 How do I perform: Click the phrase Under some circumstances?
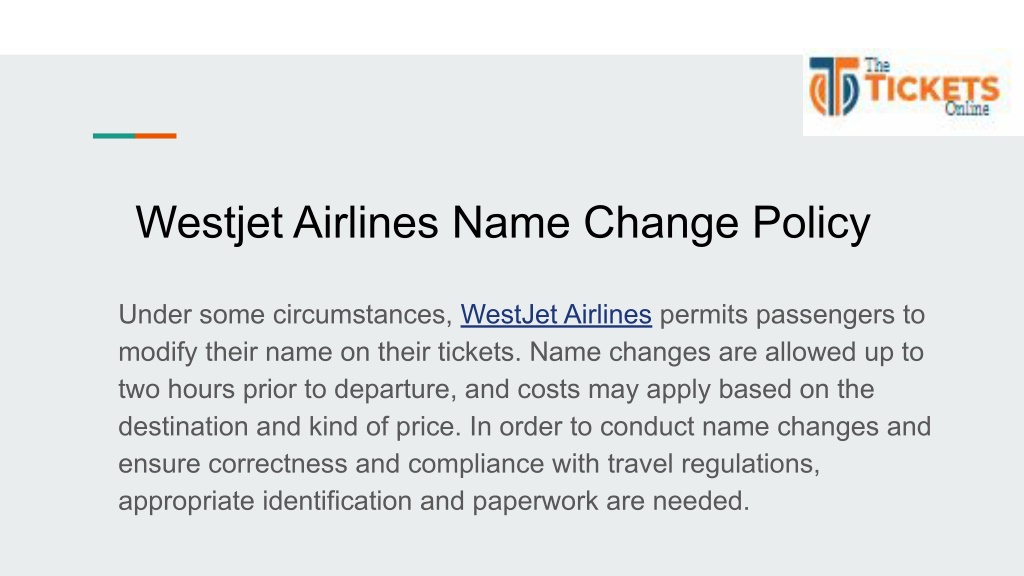coord(285,315)
